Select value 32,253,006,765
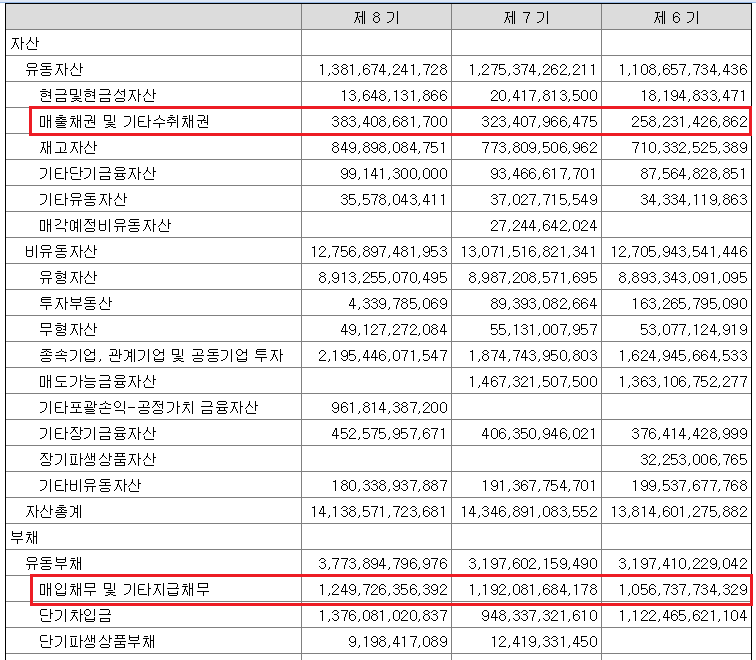This screenshot has height=660, width=756. (x=694, y=460)
